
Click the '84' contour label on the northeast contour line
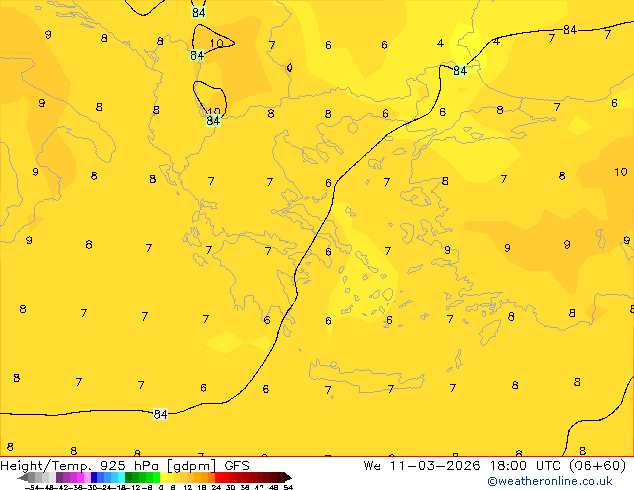point(570,30)
